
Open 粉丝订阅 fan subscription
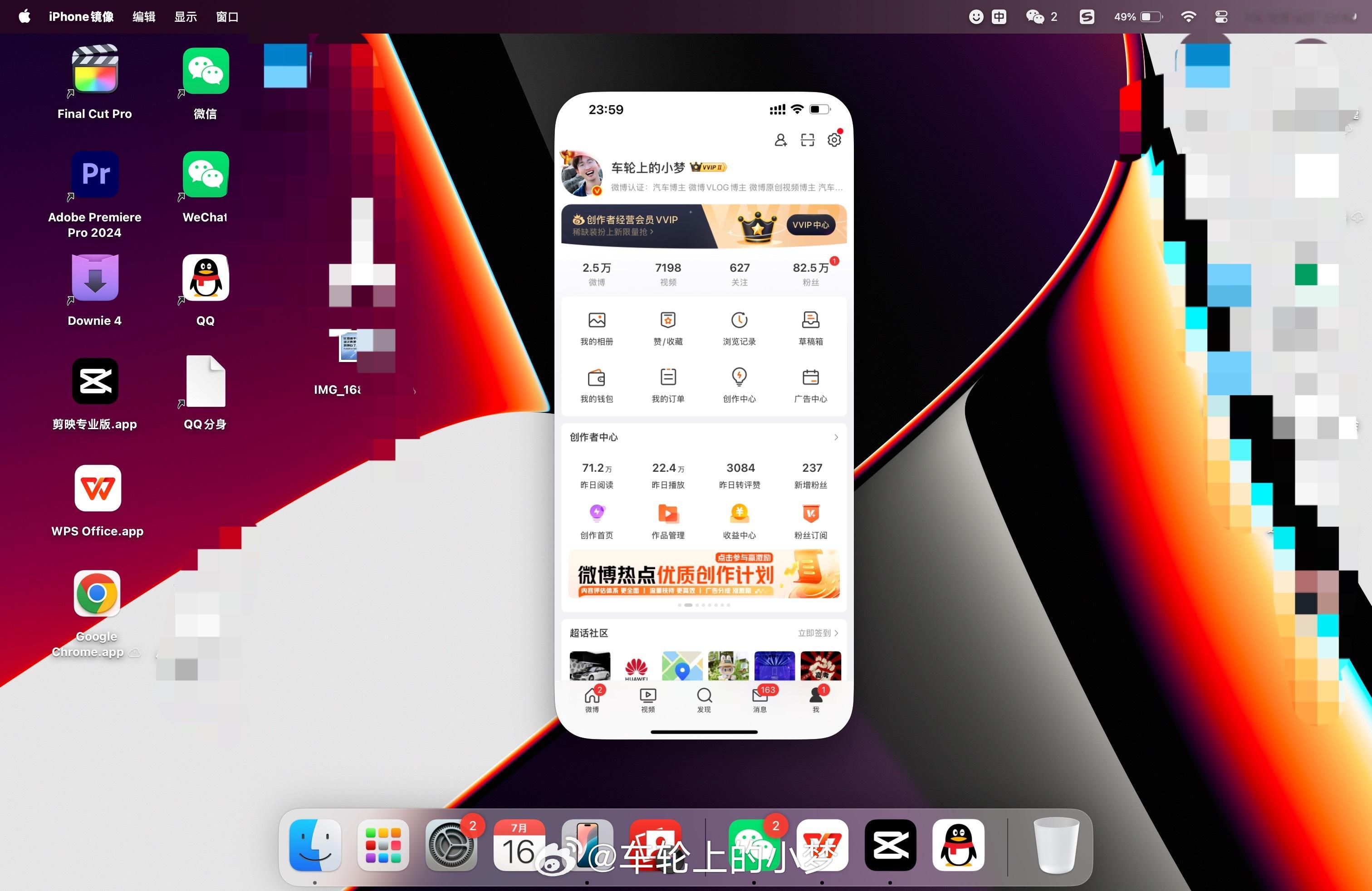(810, 522)
